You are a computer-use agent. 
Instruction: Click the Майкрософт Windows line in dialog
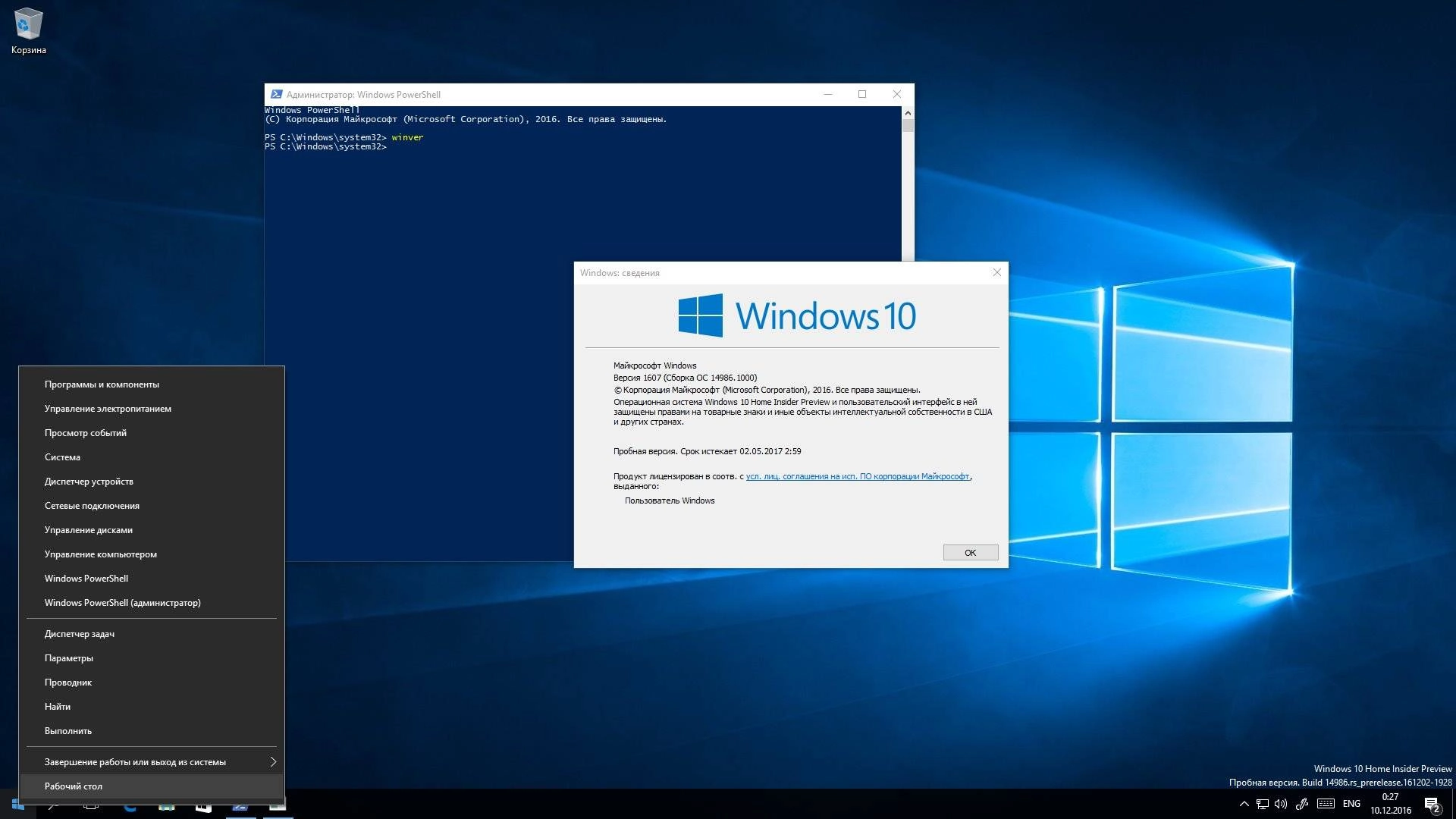point(654,366)
